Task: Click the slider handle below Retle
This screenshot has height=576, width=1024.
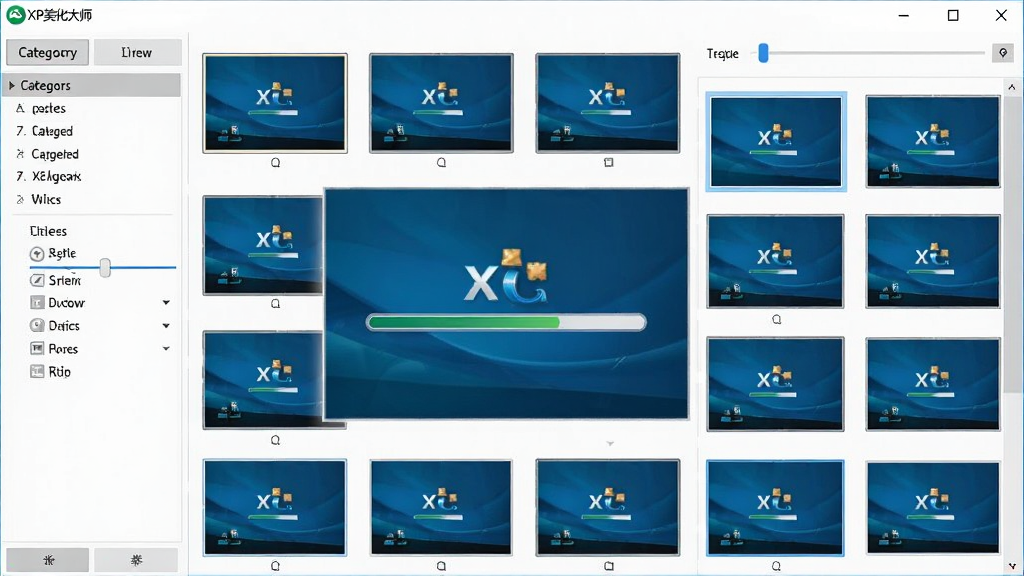Action: [104, 267]
